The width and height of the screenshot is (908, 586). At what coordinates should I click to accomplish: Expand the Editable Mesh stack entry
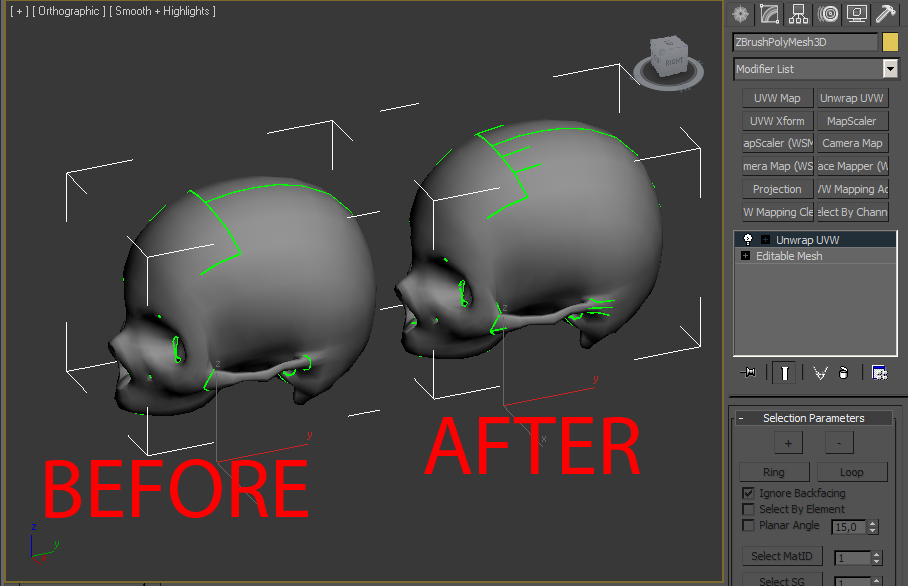tap(746, 255)
